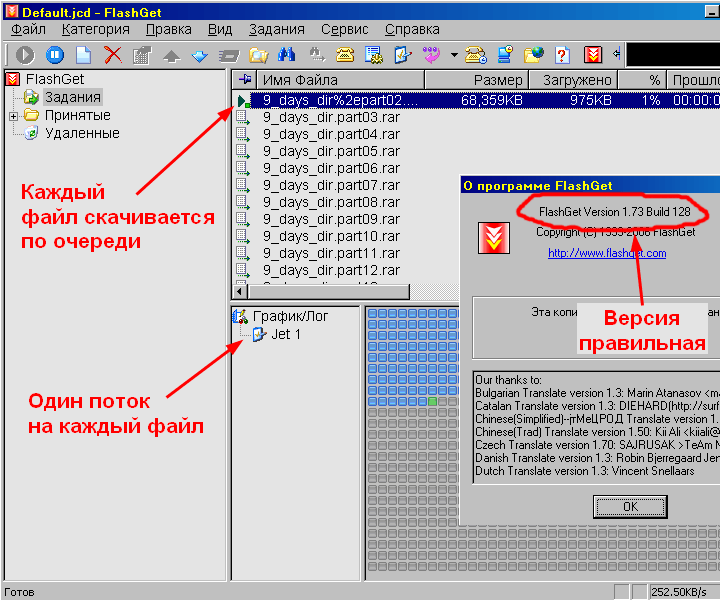This screenshot has height=600, width=720.
Task: Click the purple curved arrow toolbar icon
Action: [431, 55]
